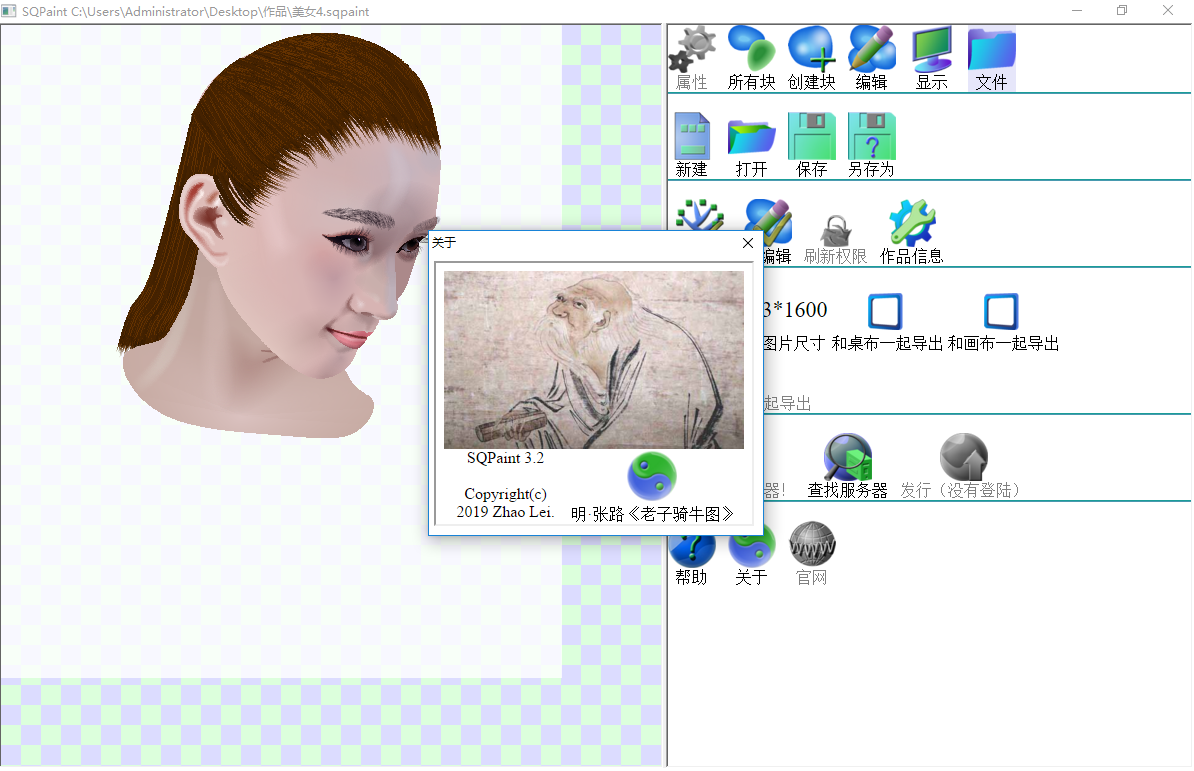This screenshot has height=771, width=1194.
Task: Click the 另存为 (Save As) icon
Action: tap(871, 137)
